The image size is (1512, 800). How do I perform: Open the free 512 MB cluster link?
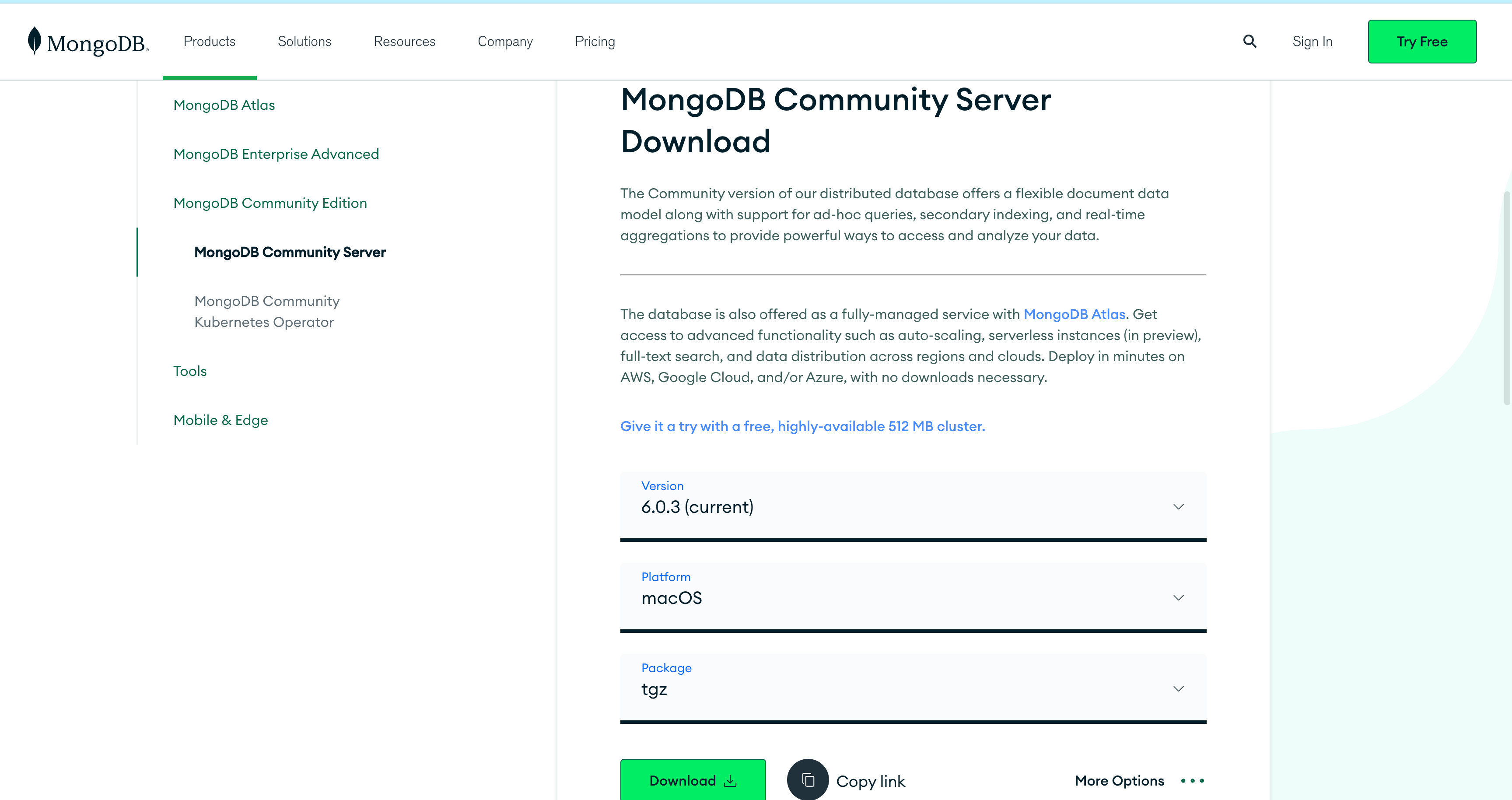[802, 426]
